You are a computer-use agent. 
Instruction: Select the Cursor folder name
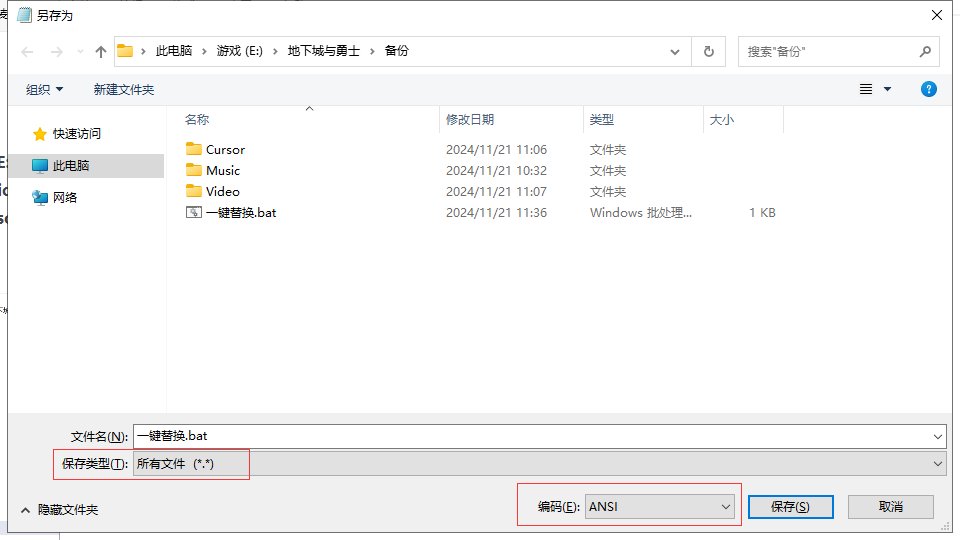(x=225, y=149)
